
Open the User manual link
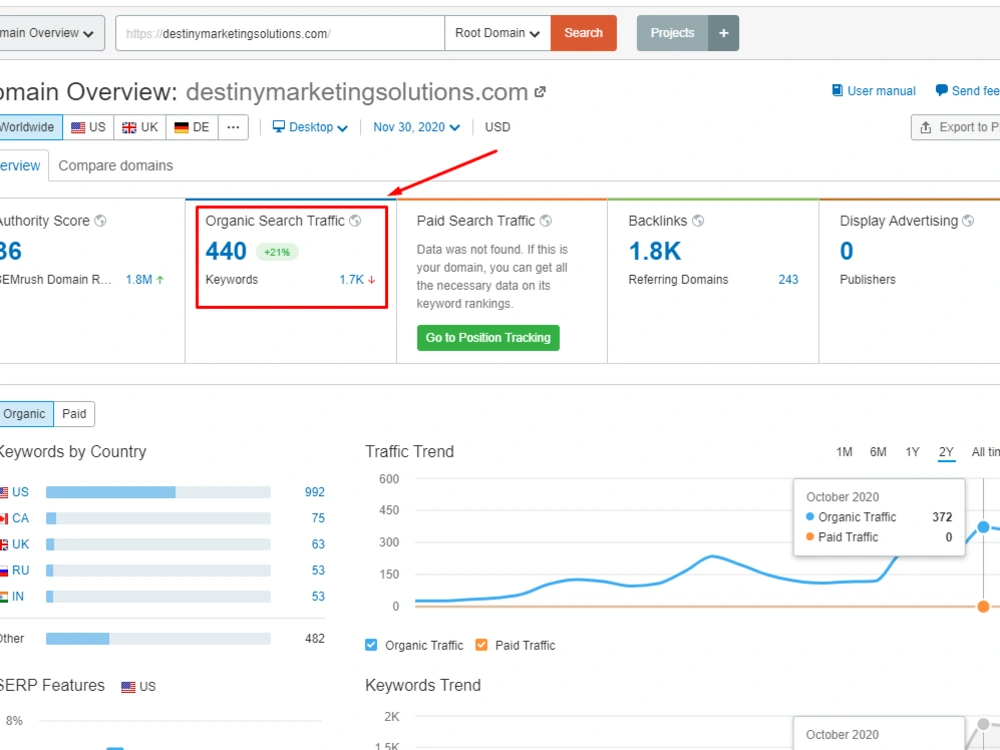pyautogui.click(x=881, y=91)
